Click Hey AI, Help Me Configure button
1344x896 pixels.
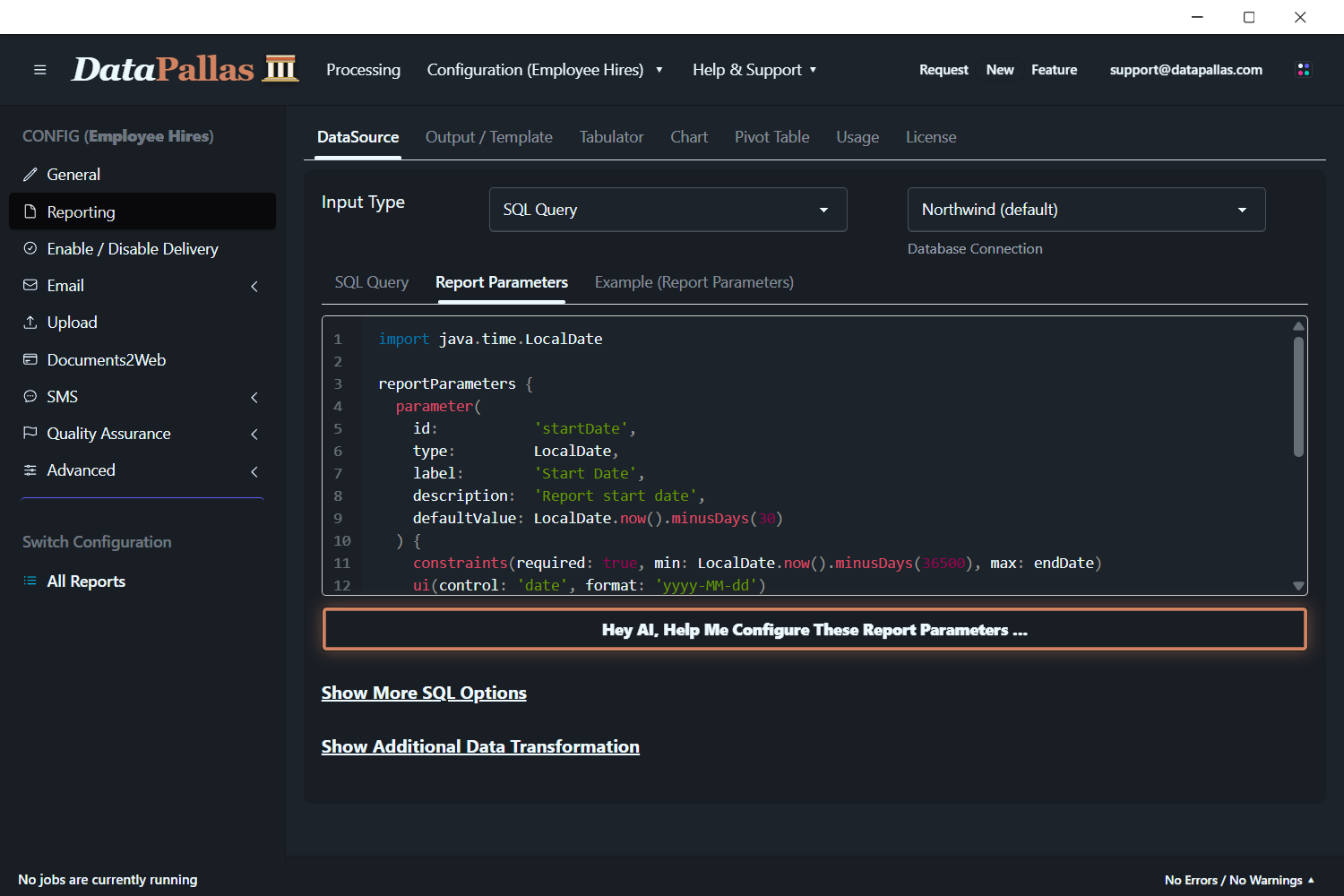814,629
